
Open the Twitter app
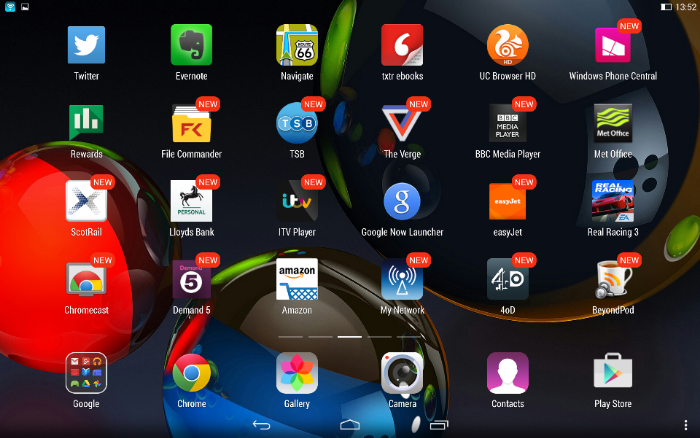click(86, 45)
